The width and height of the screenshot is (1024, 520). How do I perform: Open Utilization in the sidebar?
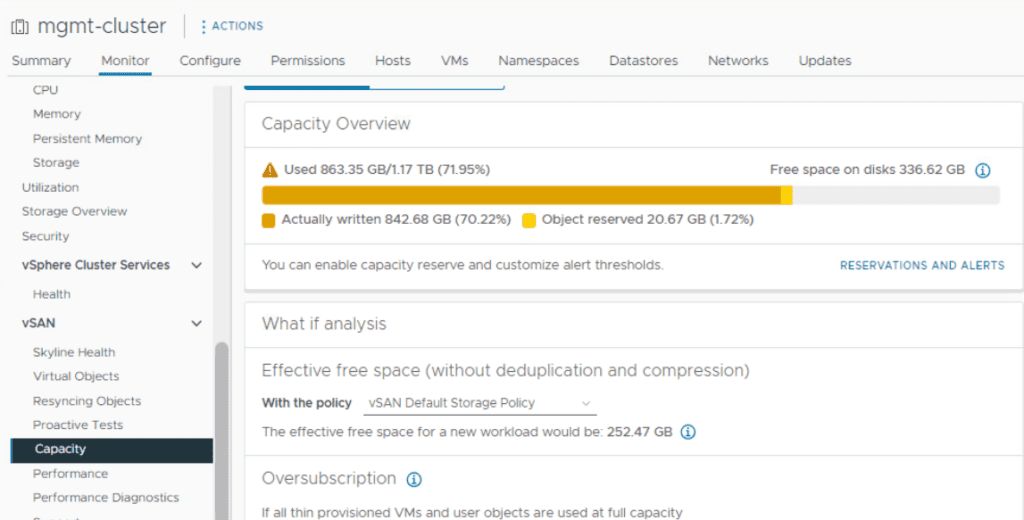[x=50, y=187]
